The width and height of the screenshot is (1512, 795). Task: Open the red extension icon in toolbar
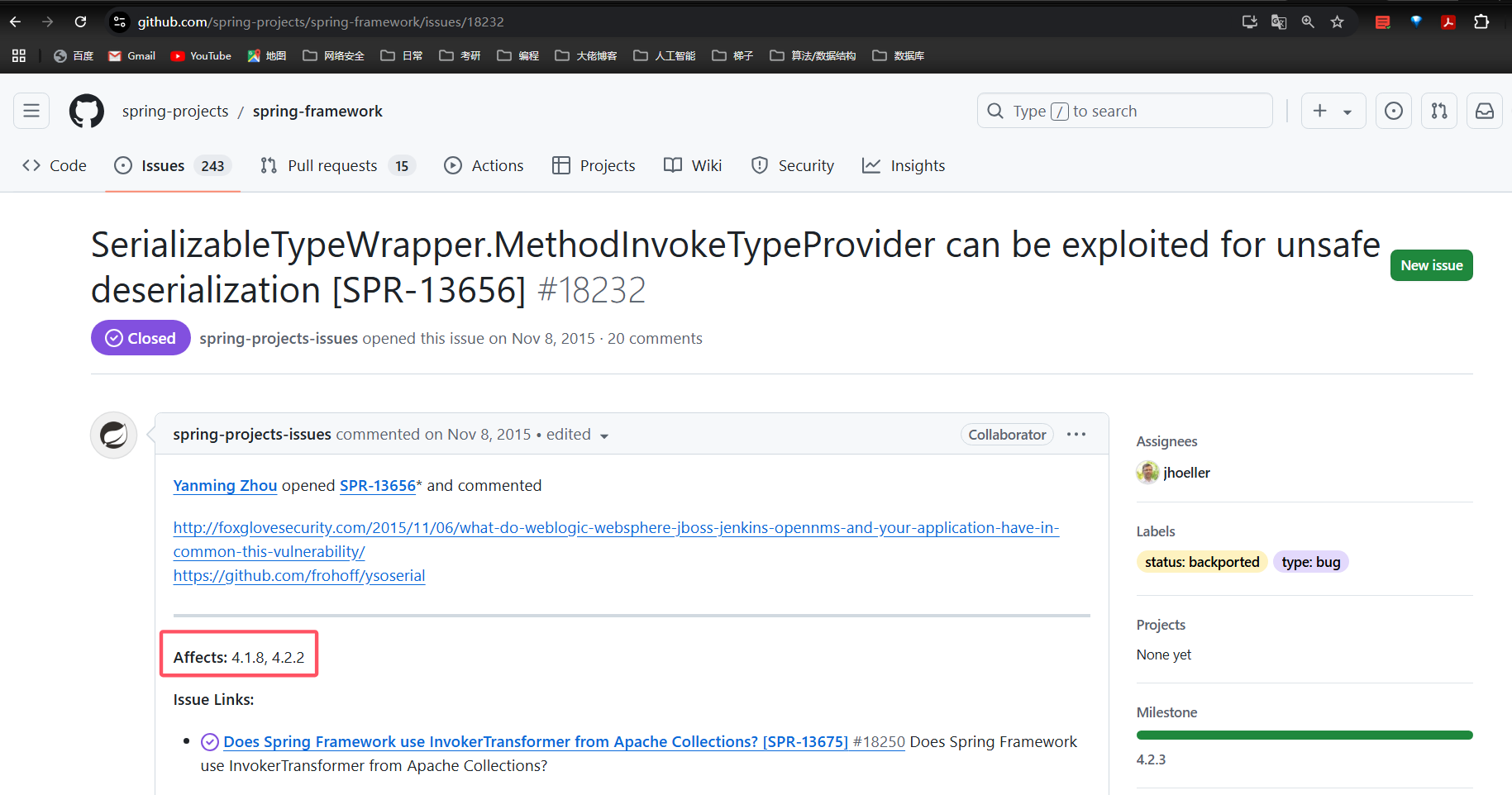tap(1382, 21)
